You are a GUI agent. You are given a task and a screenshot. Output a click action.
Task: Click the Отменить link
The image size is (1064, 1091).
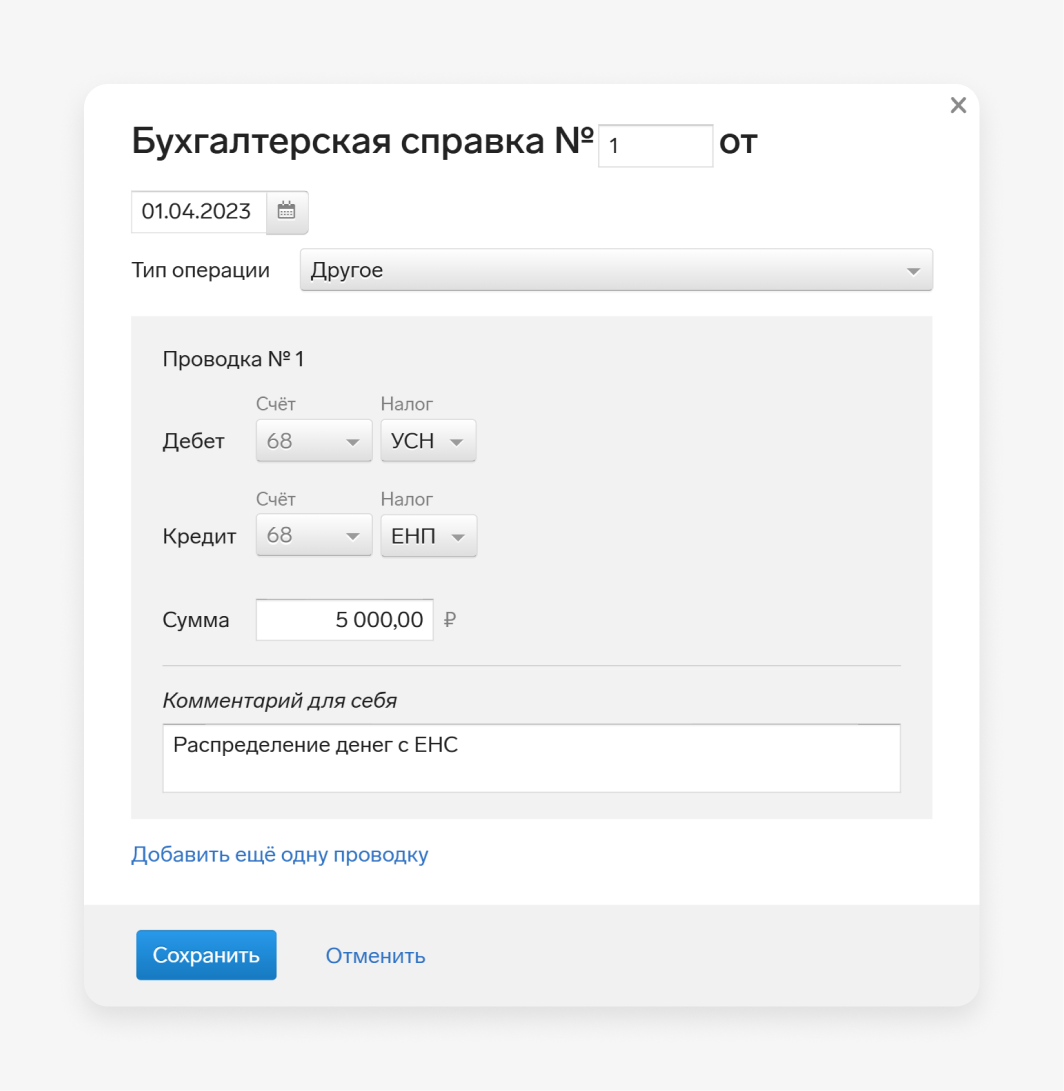[x=375, y=955]
